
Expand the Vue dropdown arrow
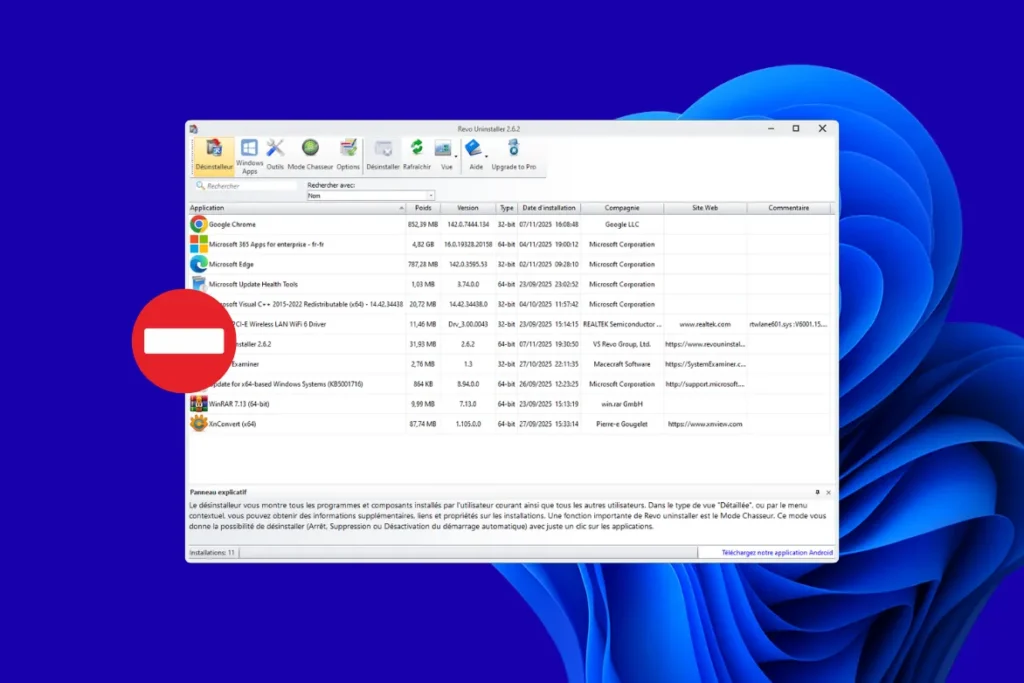[456, 156]
